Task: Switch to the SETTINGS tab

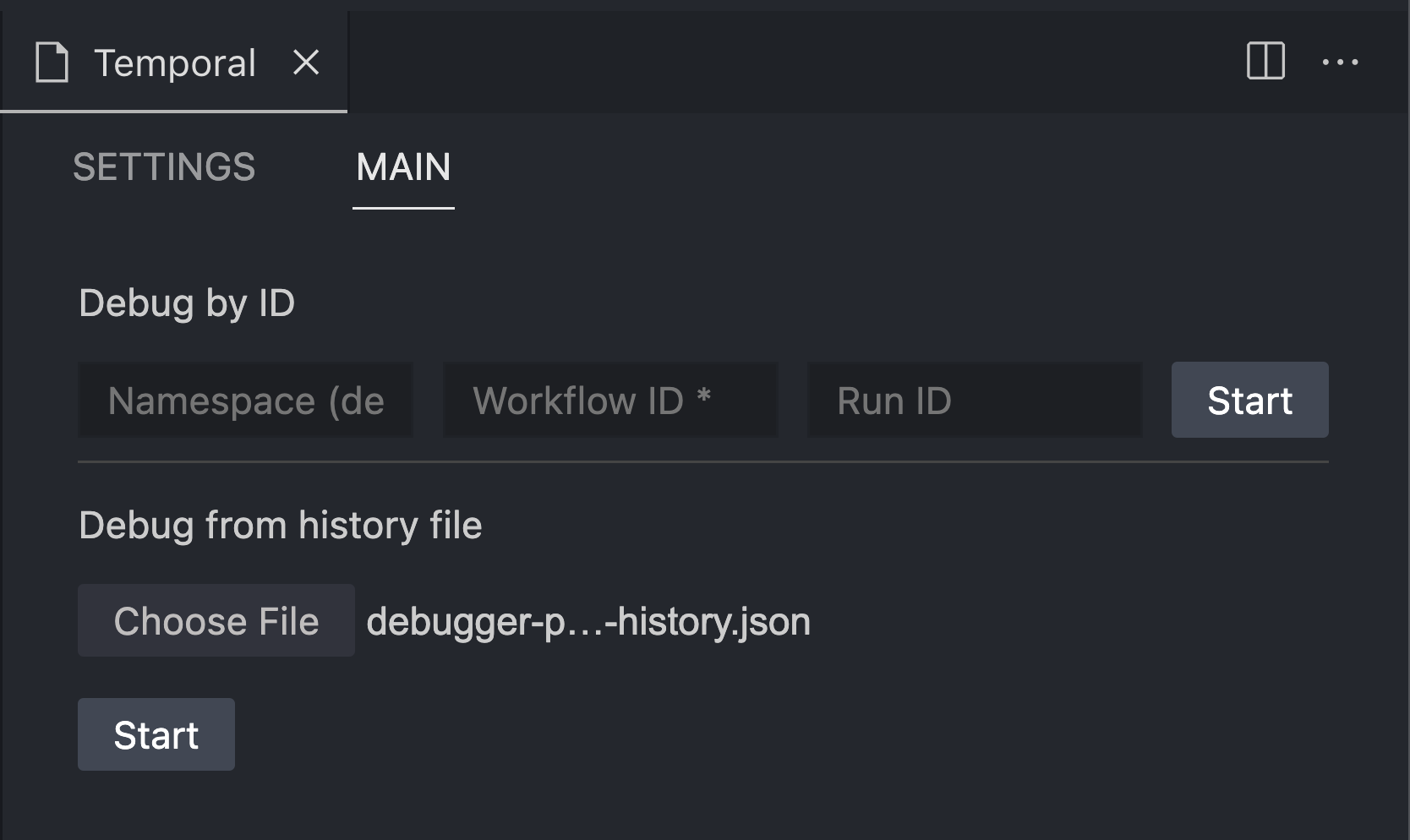Action: pyautogui.click(x=164, y=167)
